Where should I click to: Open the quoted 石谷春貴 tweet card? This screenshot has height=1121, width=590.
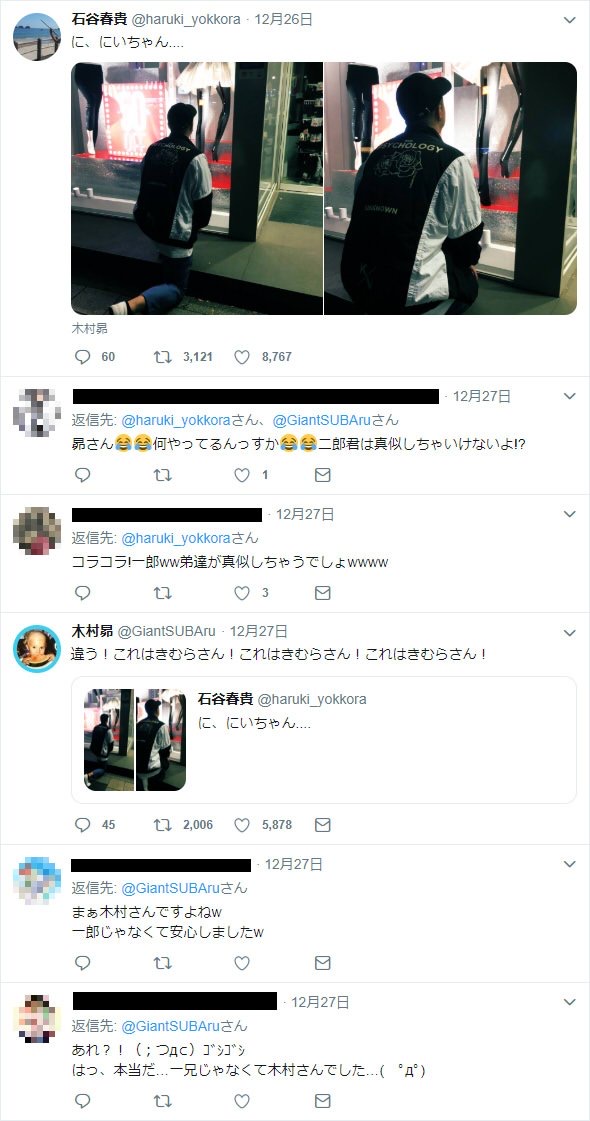tap(324, 740)
